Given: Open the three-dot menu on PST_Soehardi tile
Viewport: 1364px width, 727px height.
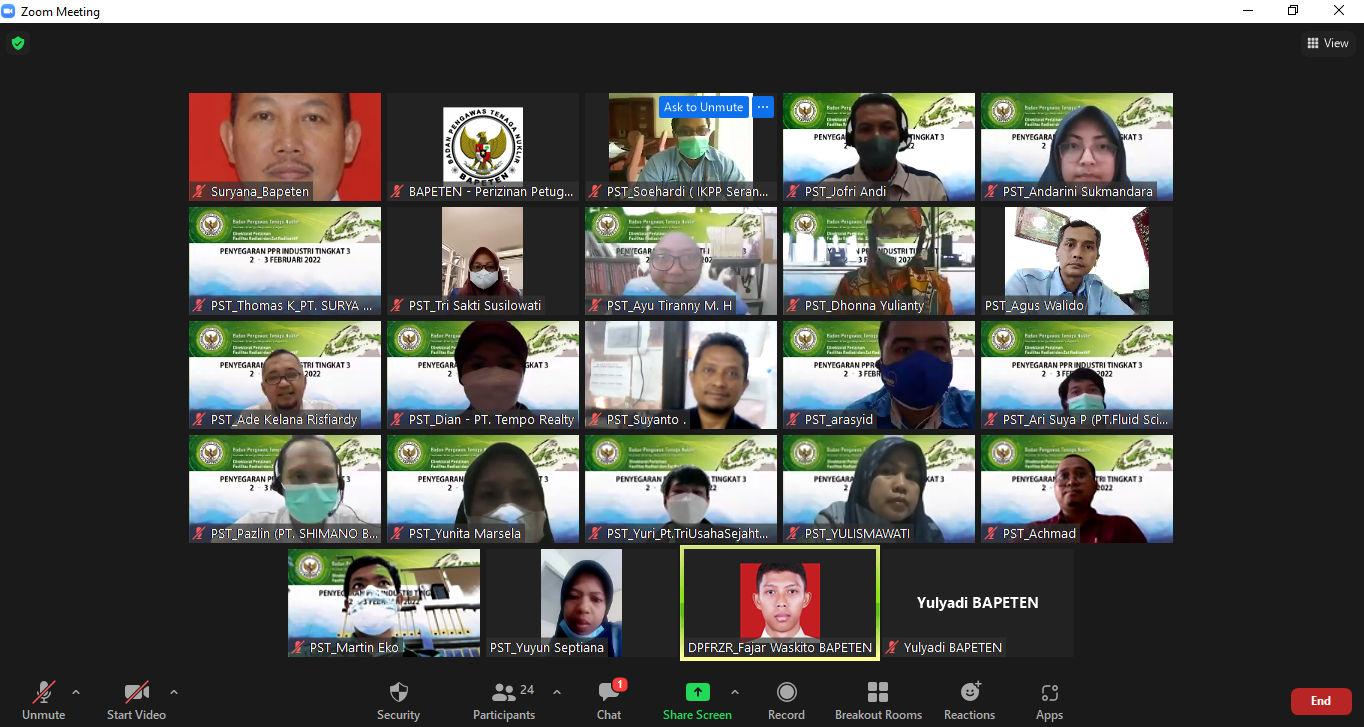Looking at the screenshot, I should coord(763,107).
